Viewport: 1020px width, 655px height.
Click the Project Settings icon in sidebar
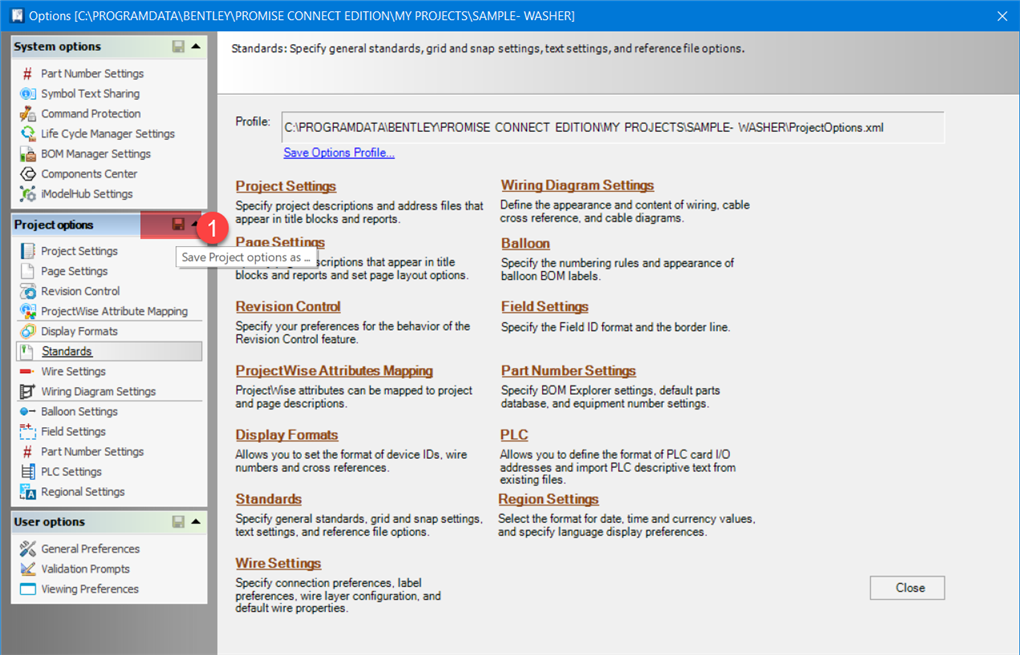tap(27, 251)
